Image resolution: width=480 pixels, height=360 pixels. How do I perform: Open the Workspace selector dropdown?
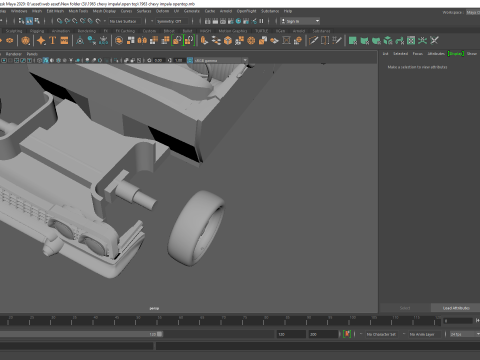tap(473, 12)
